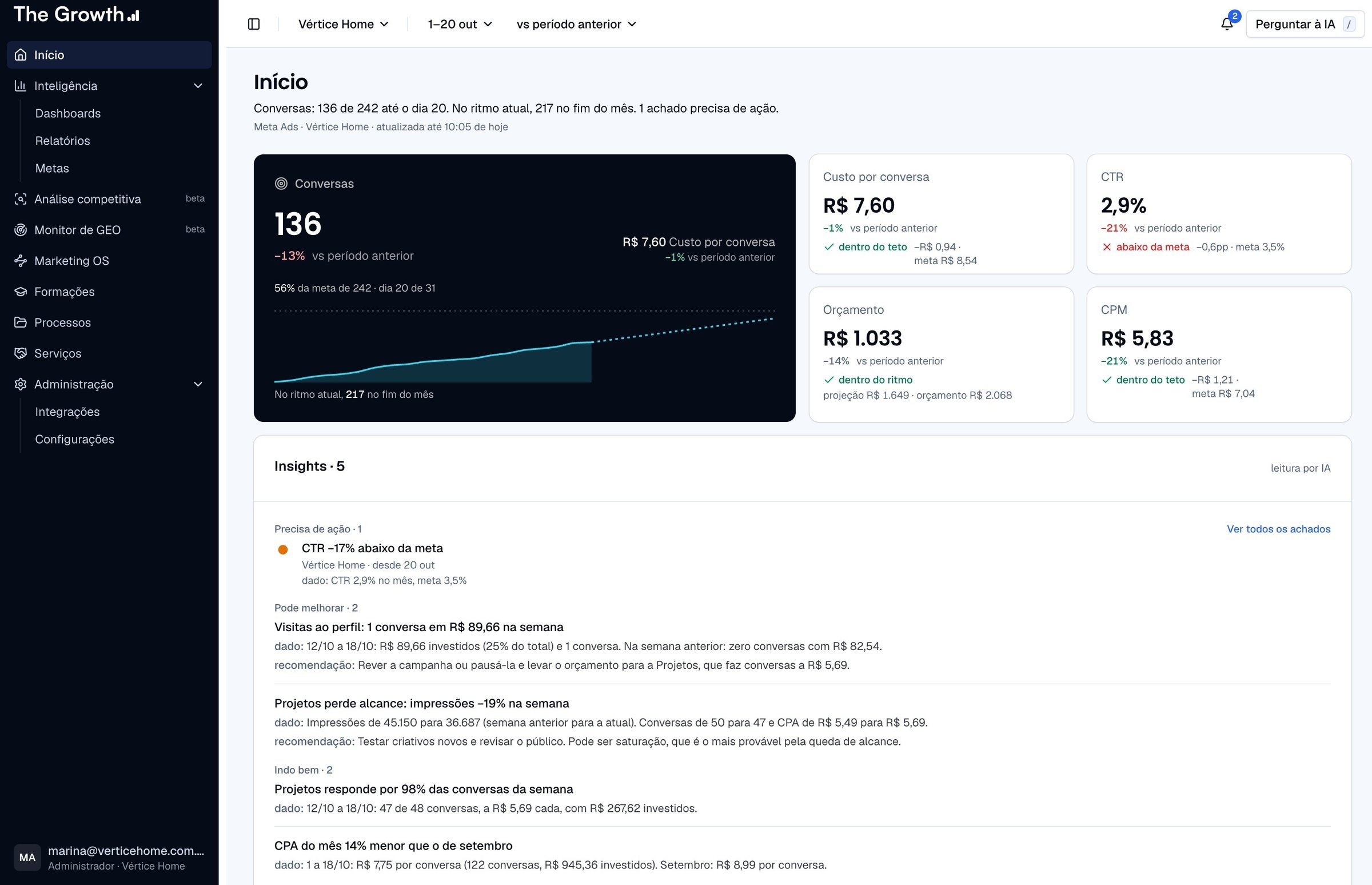Click the Perguntar à IA button
1372x885 pixels.
pos(1305,24)
